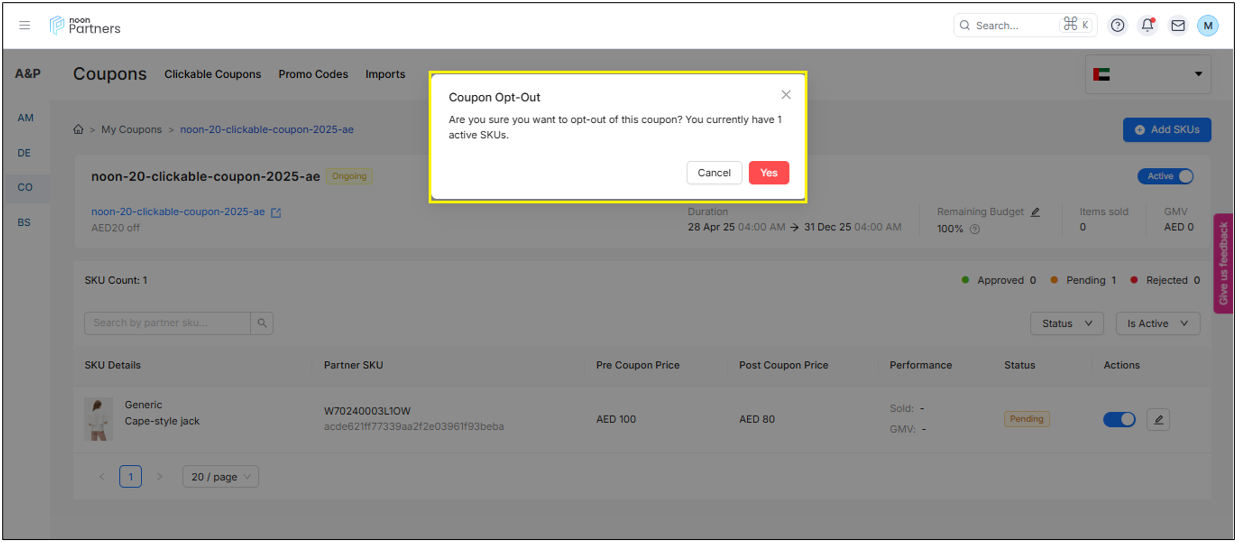Viewport: 1237px width, 542px height.
Task: Open the mail inbox icon
Action: coord(1178,25)
